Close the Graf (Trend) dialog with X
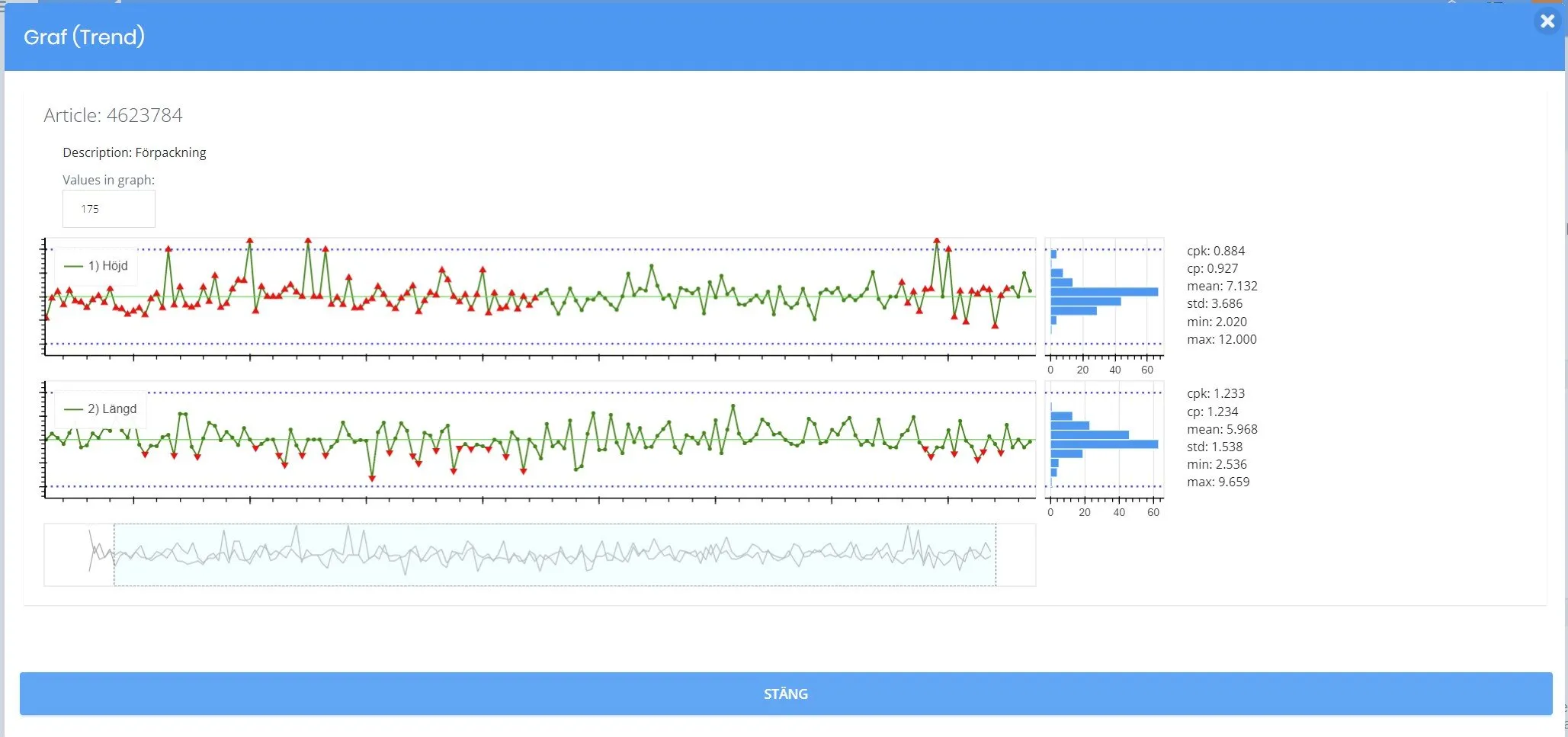Image resolution: width=1568 pixels, height=737 pixels. [x=1547, y=21]
